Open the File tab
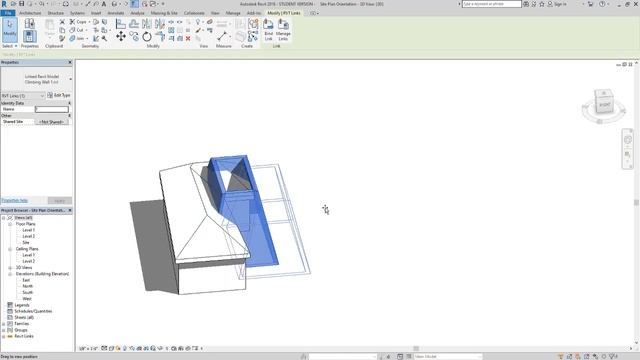 click(x=8, y=13)
